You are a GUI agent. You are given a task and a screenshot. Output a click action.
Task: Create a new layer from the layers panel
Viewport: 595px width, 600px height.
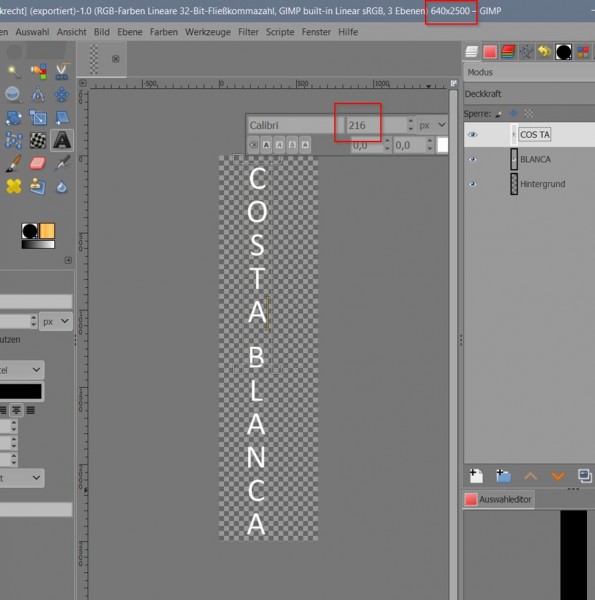point(476,476)
